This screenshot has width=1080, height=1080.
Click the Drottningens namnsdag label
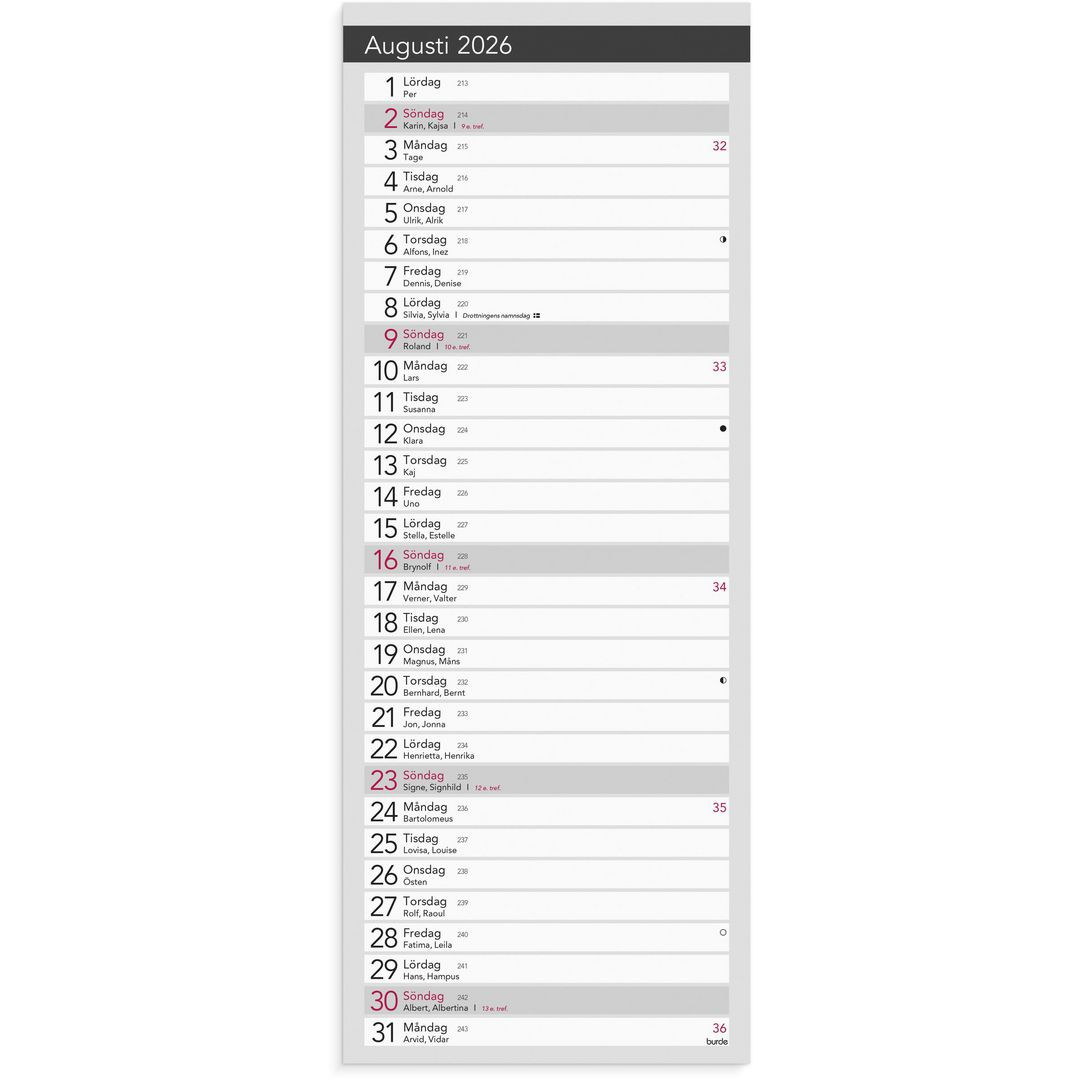(497, 315)
